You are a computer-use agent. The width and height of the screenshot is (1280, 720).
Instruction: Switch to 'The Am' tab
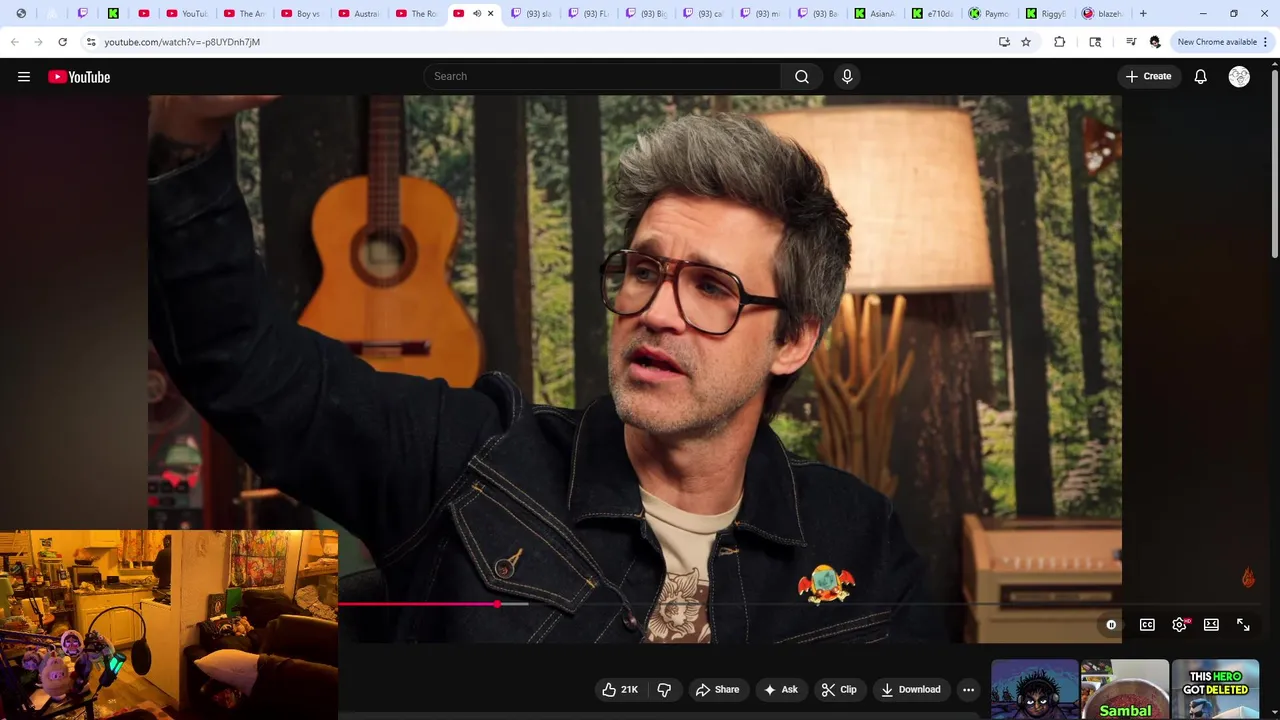click(x=244, y=14)
